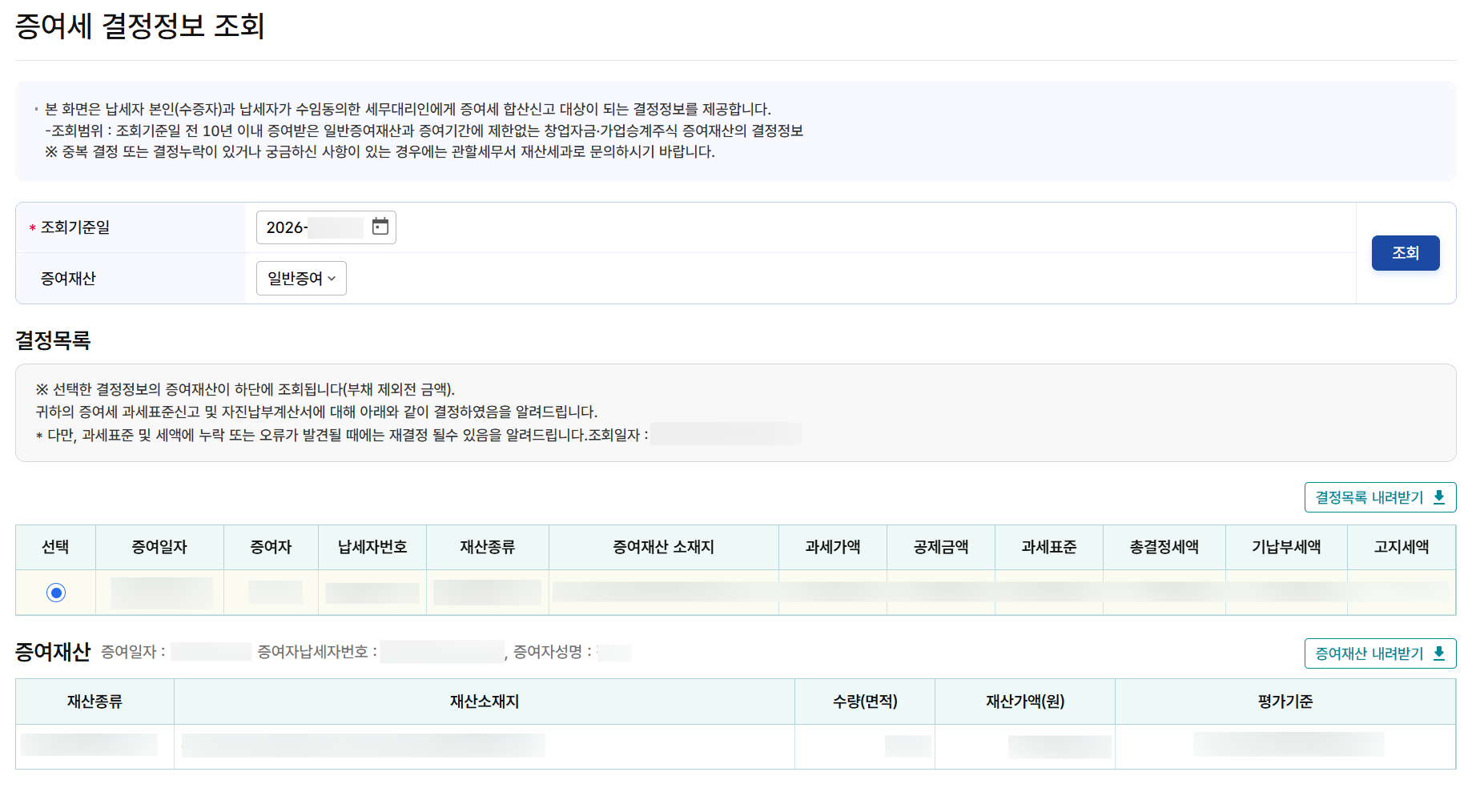Click the 과세가액 column header

pos(833,547)
